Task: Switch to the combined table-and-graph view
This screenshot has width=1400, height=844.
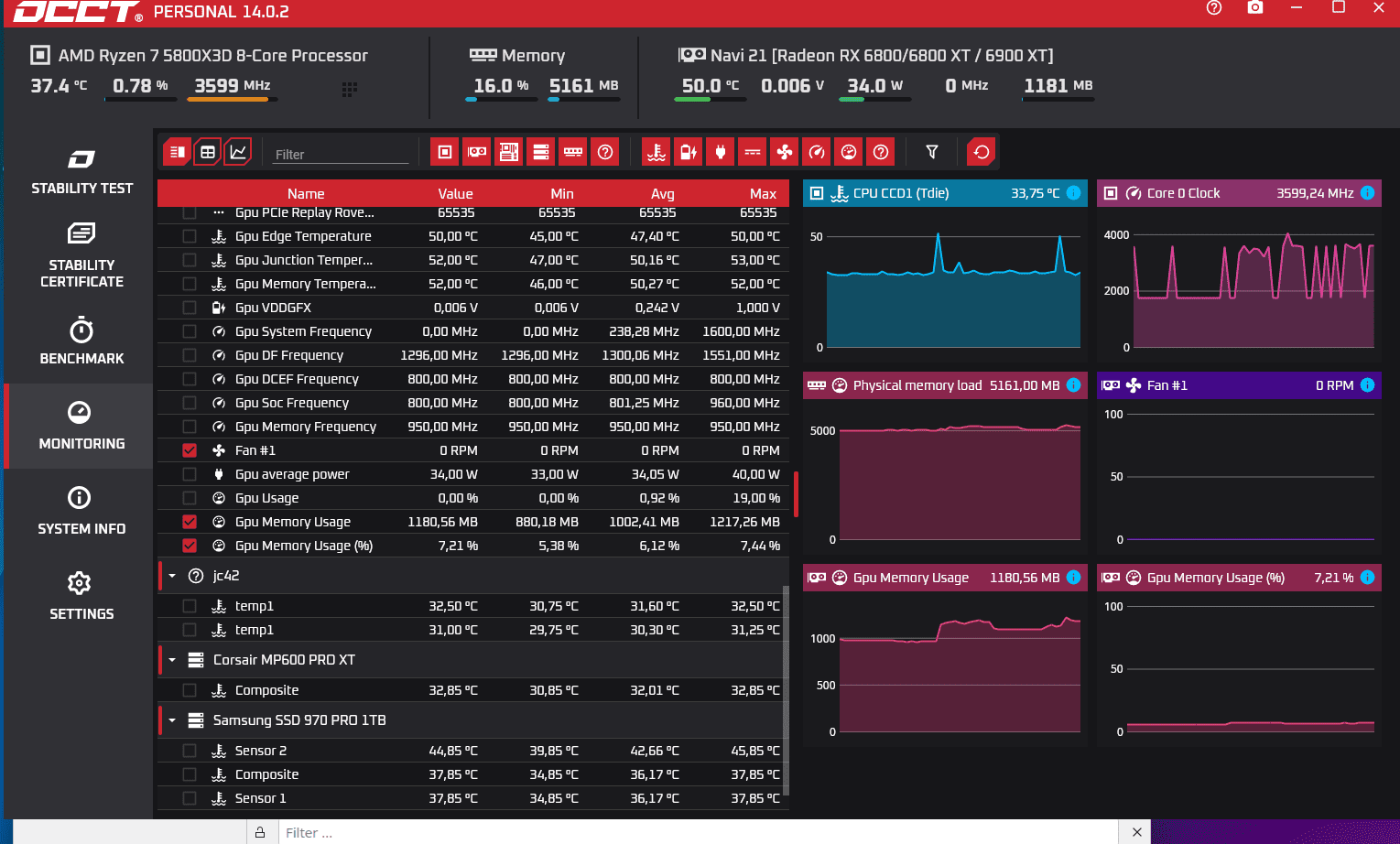Action: (x=177, y=152)
